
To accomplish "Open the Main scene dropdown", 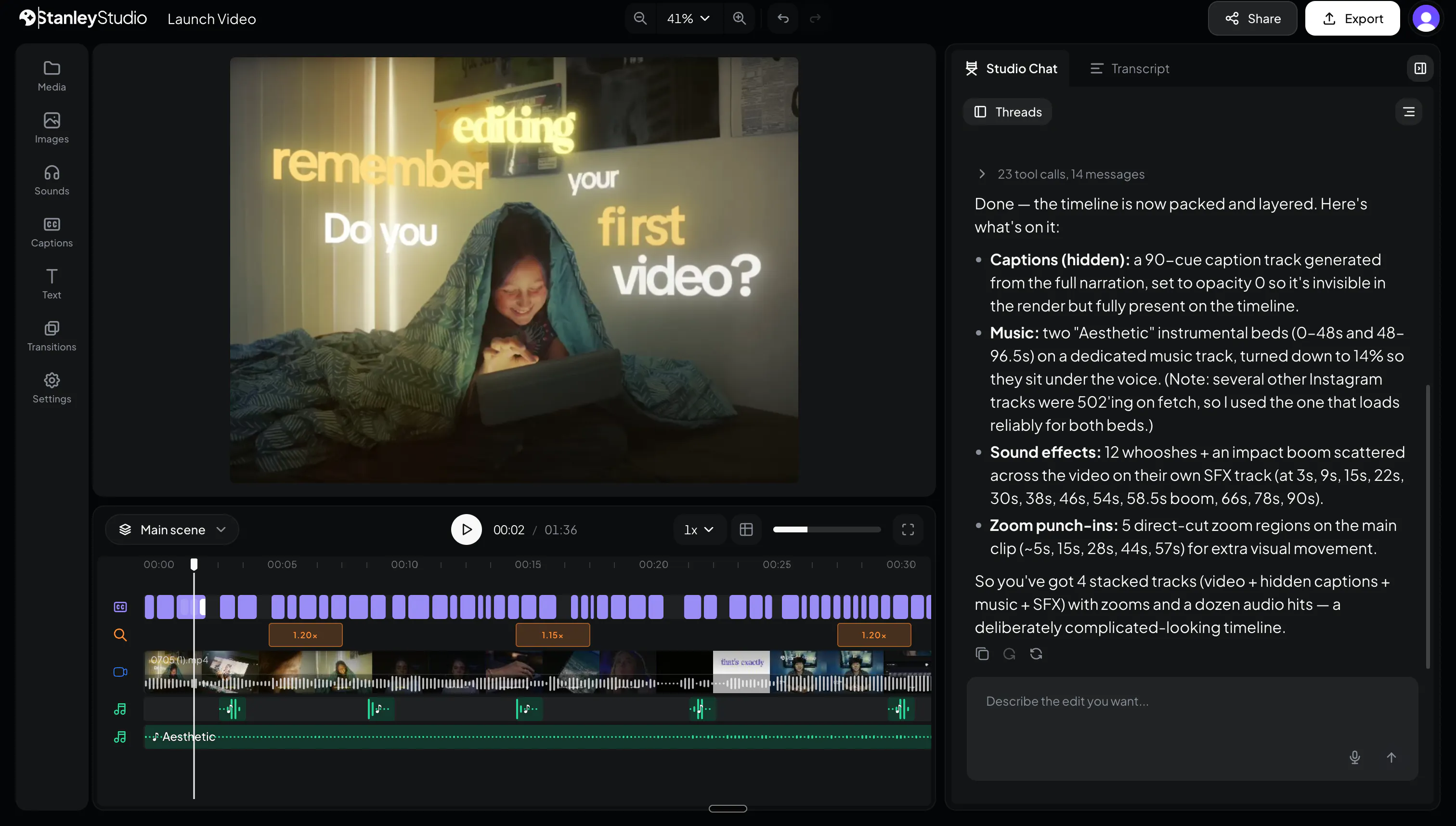I will pyautogui.click(x=172, y=529).
